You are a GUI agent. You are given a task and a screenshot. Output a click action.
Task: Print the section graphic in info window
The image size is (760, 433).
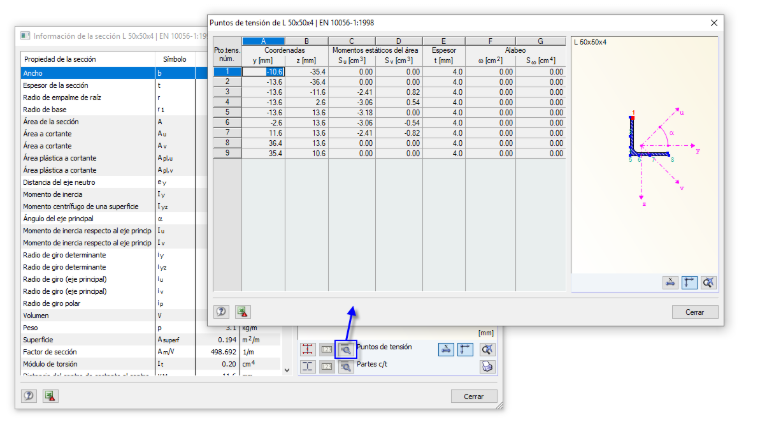click(487, 367)
